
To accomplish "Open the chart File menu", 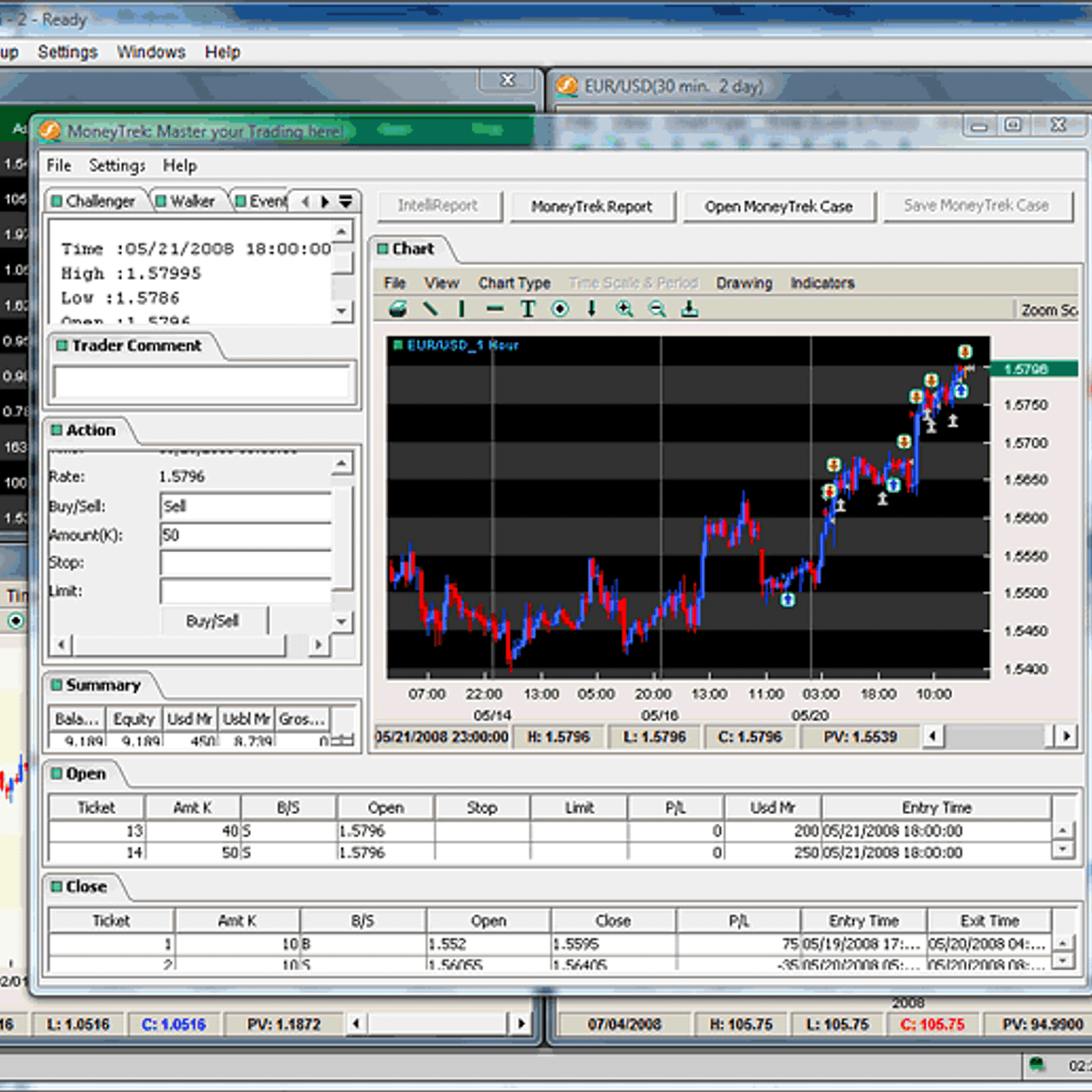I will pyautogui.click(x=394, y=283).
